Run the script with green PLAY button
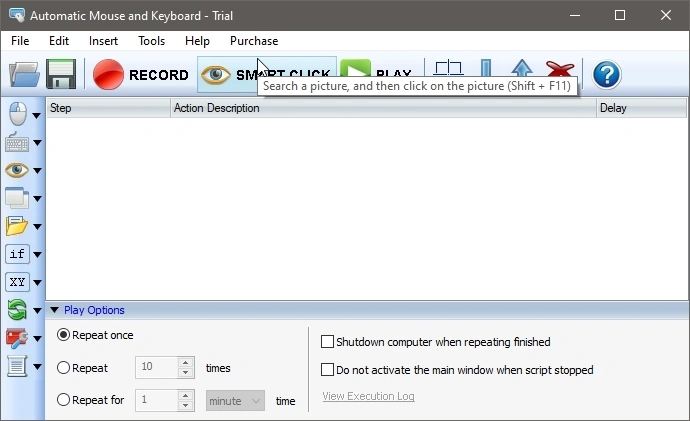690x421 pixels. pos(376,69)
